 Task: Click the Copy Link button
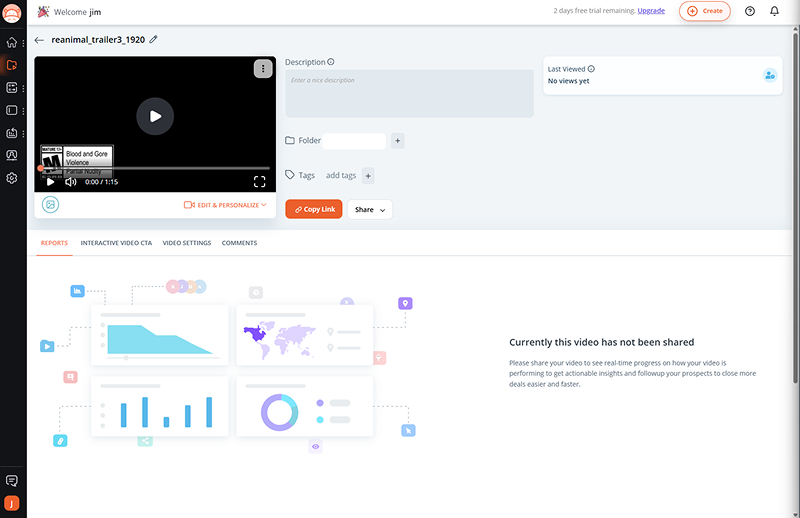314,209
